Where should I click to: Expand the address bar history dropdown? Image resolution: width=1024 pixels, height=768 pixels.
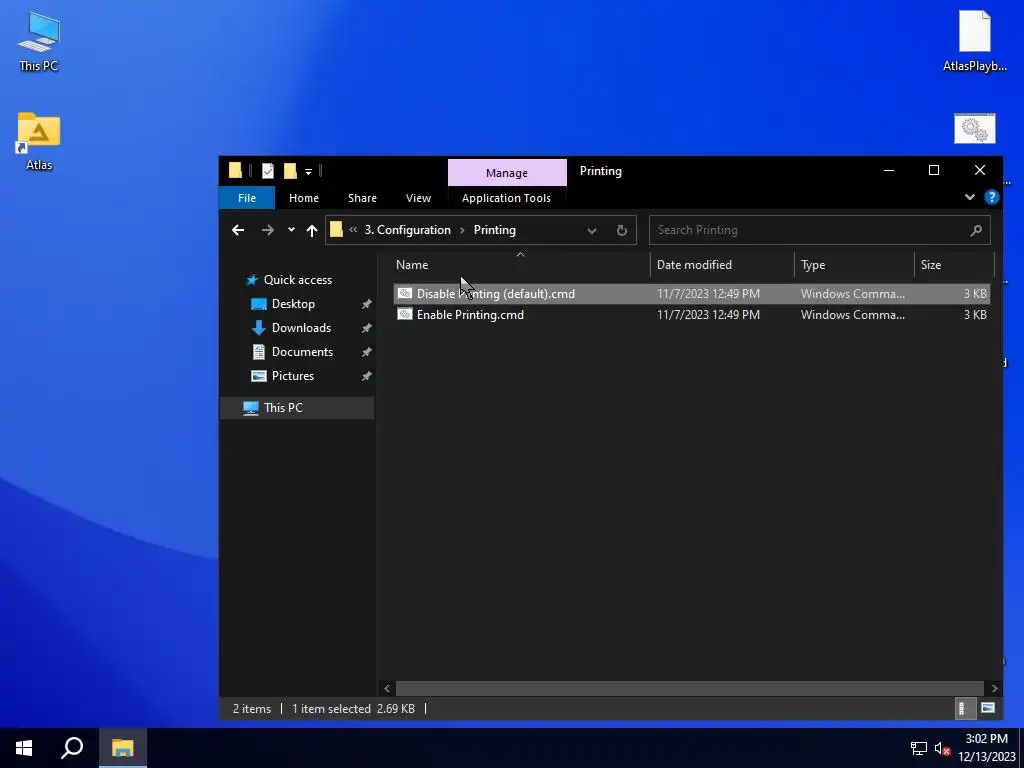592,231
